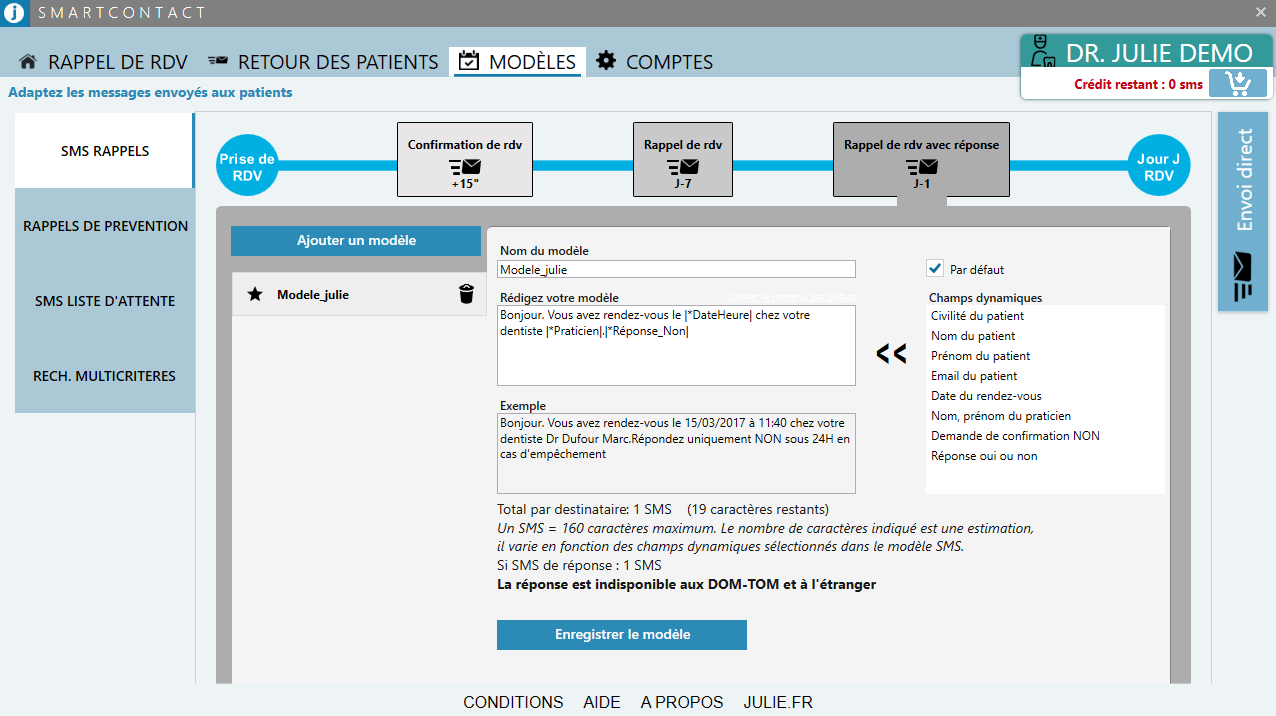
Task: Open the Envoi direct side panel
Action: pos(1242,212)
